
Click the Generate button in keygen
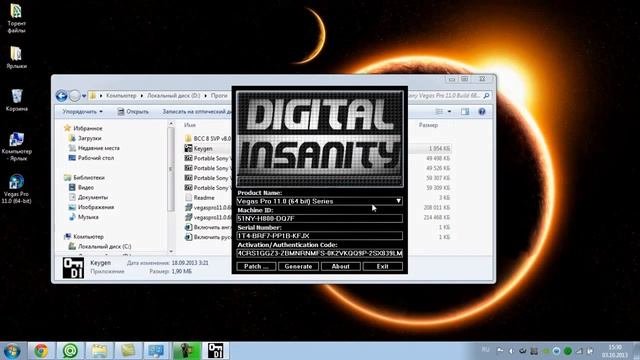[x=298, y=267]
